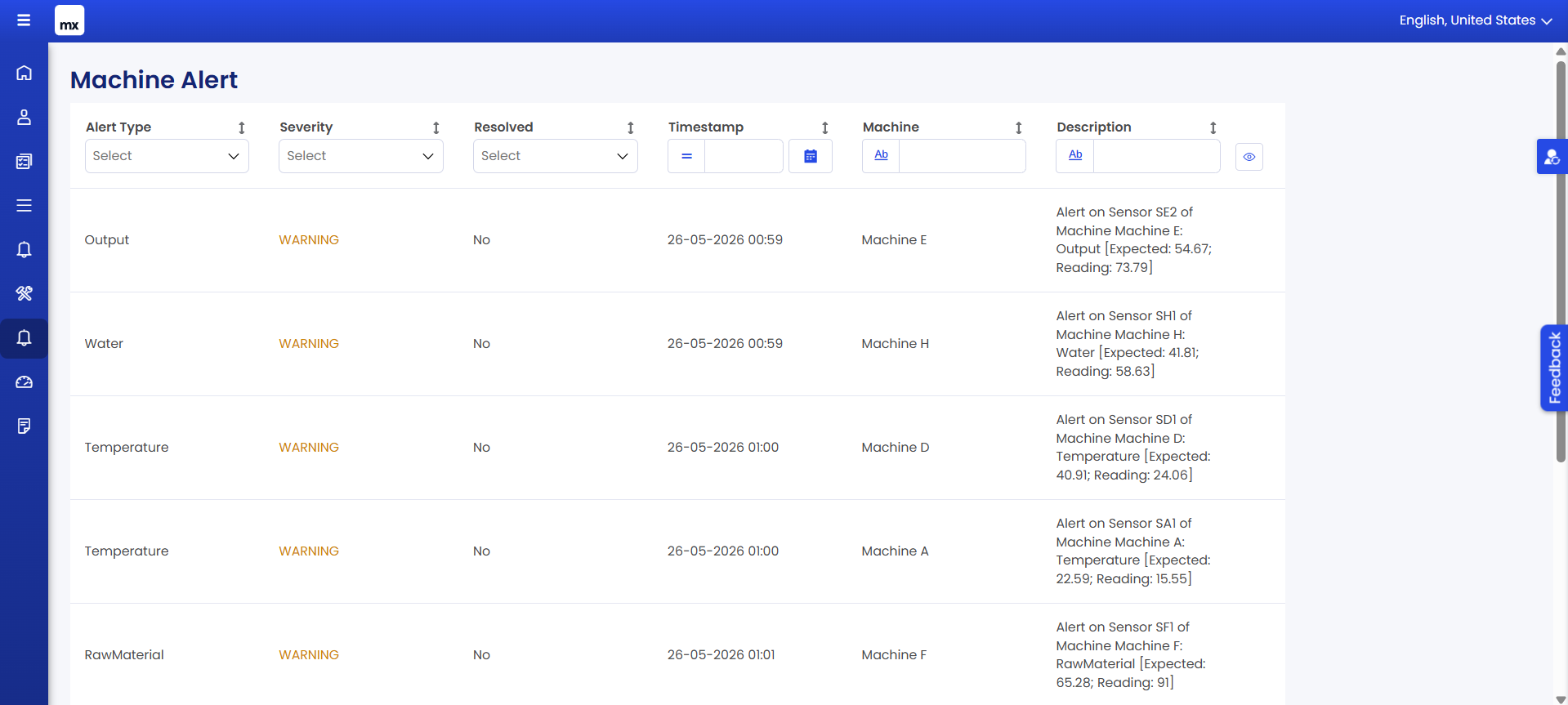Open the tools wrench sidebar icon
The height and width of the screenshot is (705, 1568).
[x=24, y=293]
